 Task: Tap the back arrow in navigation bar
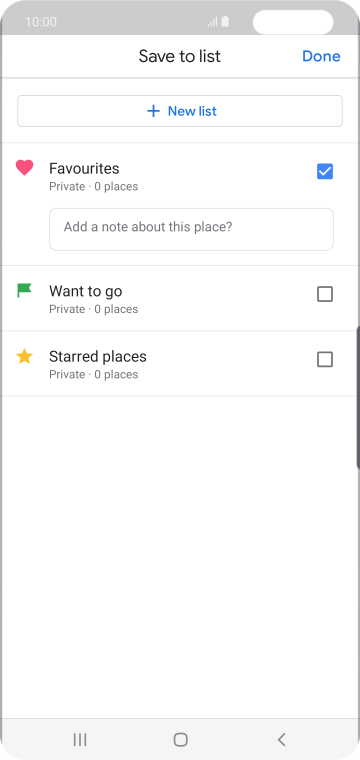tap(281, 739)
